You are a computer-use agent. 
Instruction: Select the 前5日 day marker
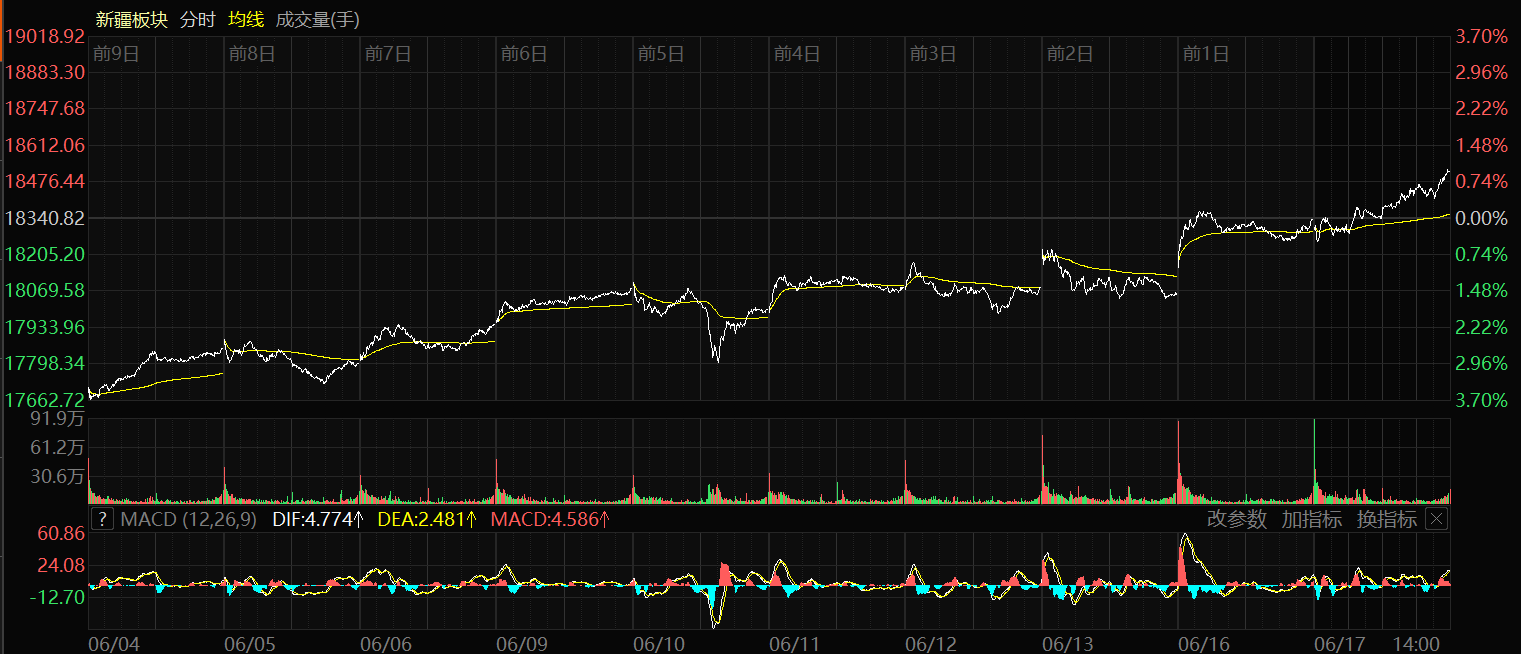pyautogui.click(x=660, y=54)
